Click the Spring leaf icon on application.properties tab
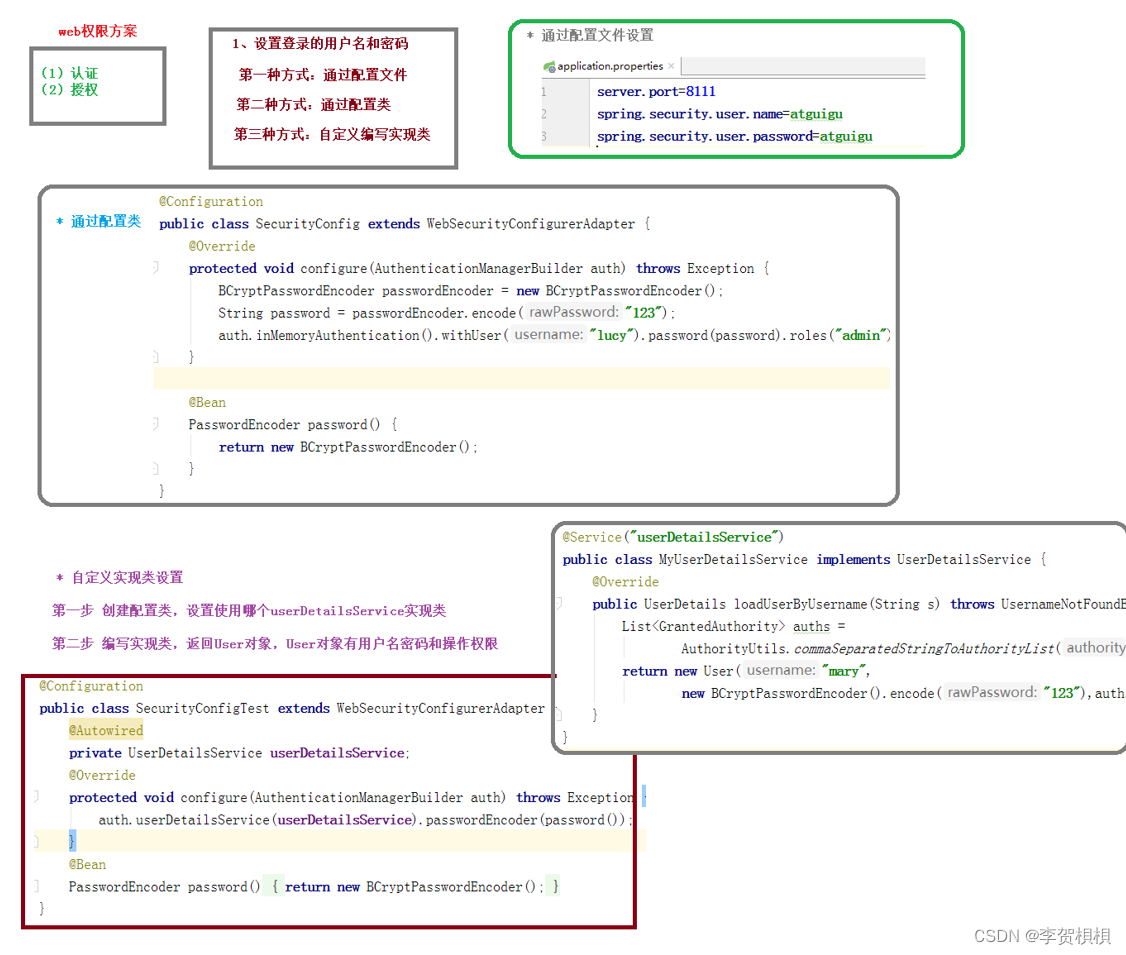Screen dimensions: 1126x955 pos(549,67)
